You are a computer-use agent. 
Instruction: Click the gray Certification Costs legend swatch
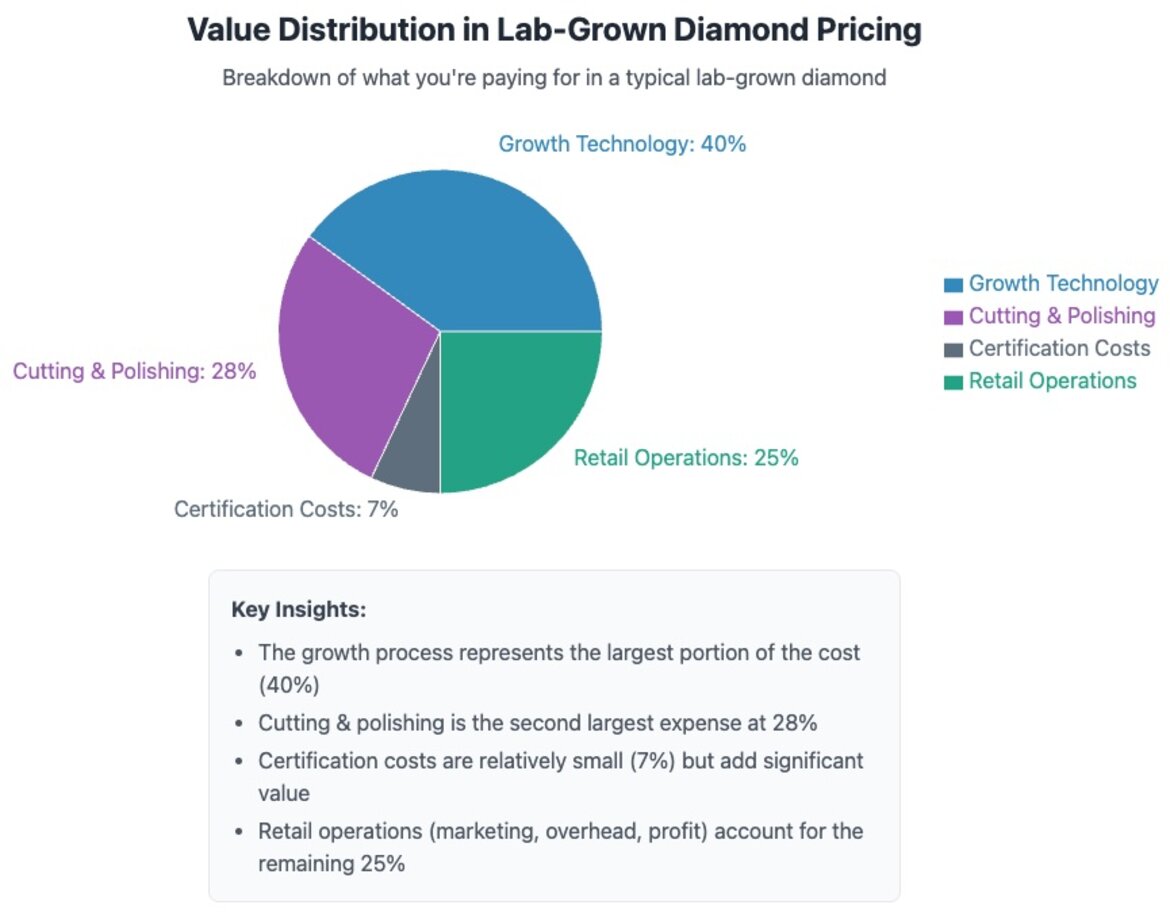pos(953,350)
